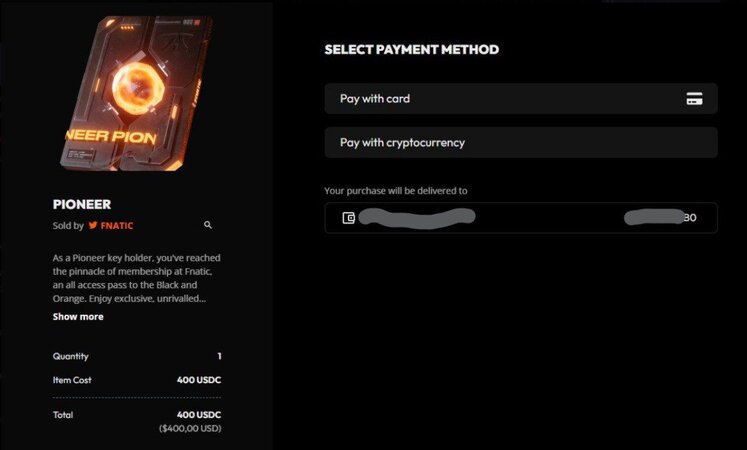Expand description with Show more

(x=78, y=317)
